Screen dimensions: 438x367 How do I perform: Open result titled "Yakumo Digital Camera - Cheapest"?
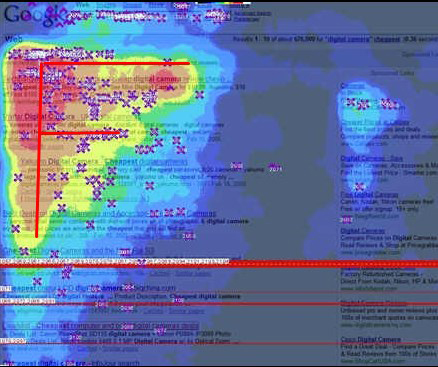104,162
